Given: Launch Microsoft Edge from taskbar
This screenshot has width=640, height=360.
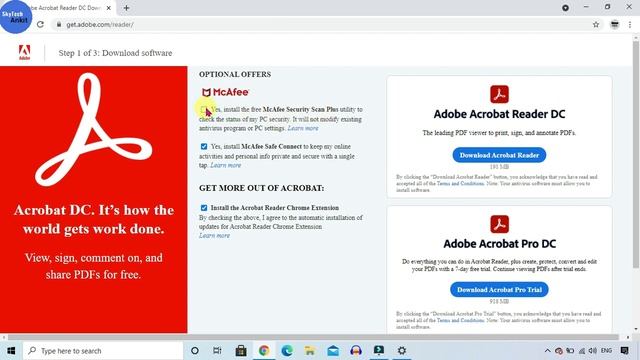Looking at the screenshot, I should click(x=287, y=351).
